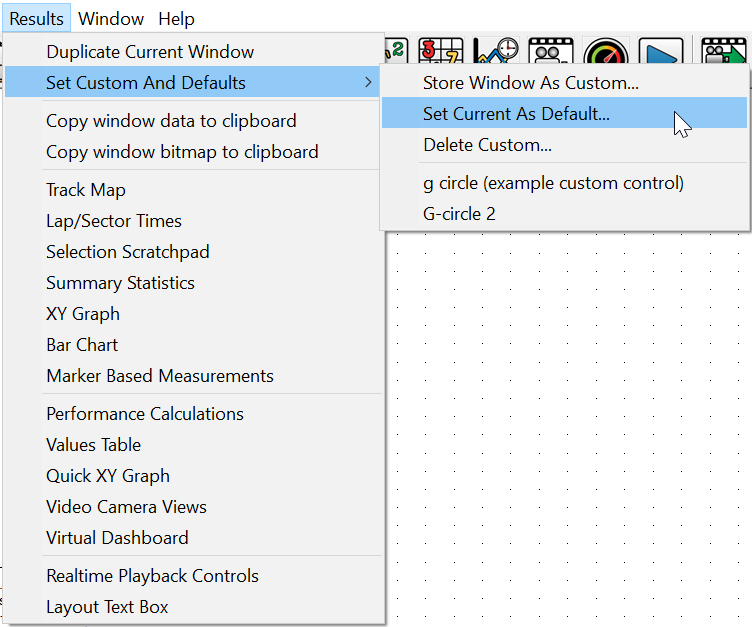
Task: Open the Window menu
Action: tap(111, 19)
